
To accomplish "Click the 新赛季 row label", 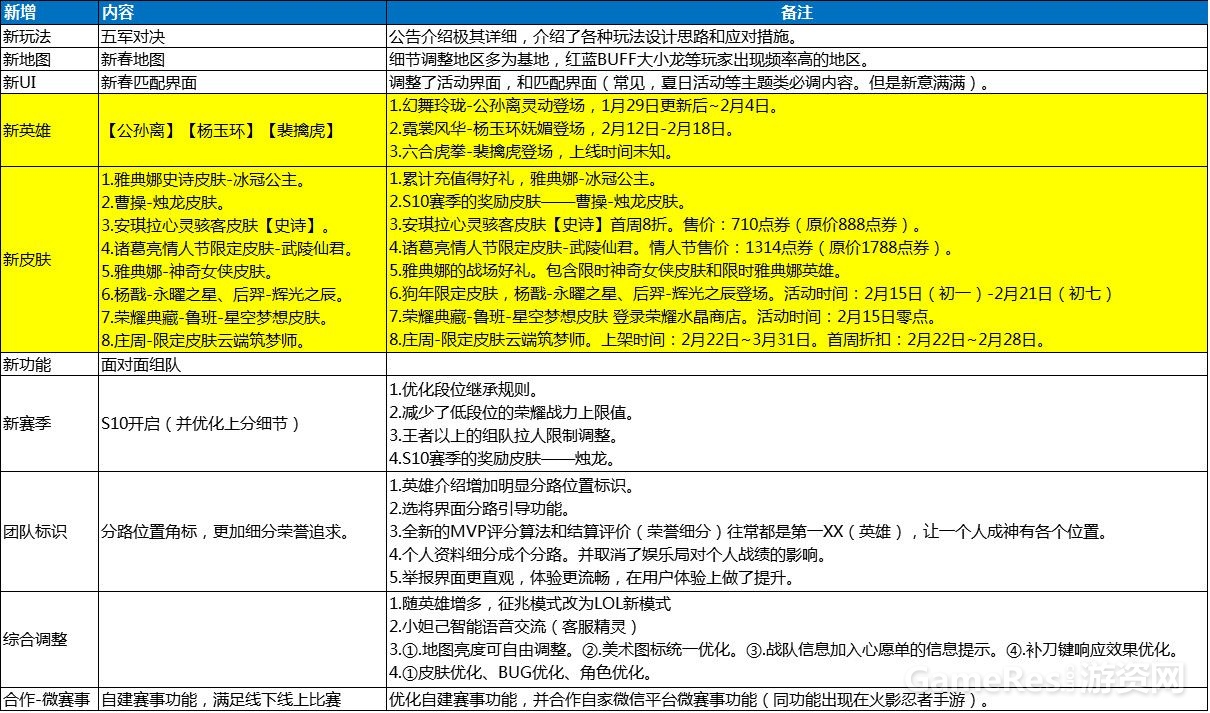I will tap(25, 423).
